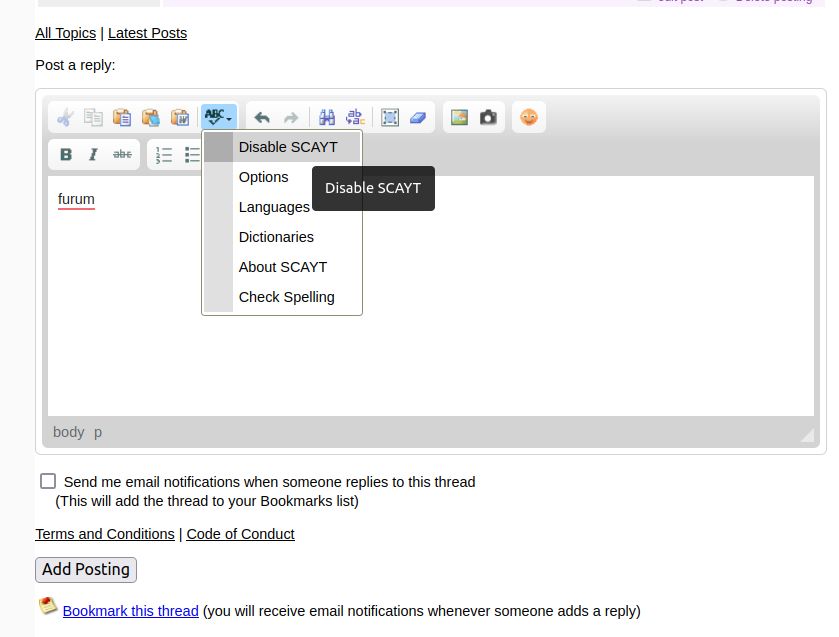
Task: Toggle bold formatting
Action: [66, 155]
